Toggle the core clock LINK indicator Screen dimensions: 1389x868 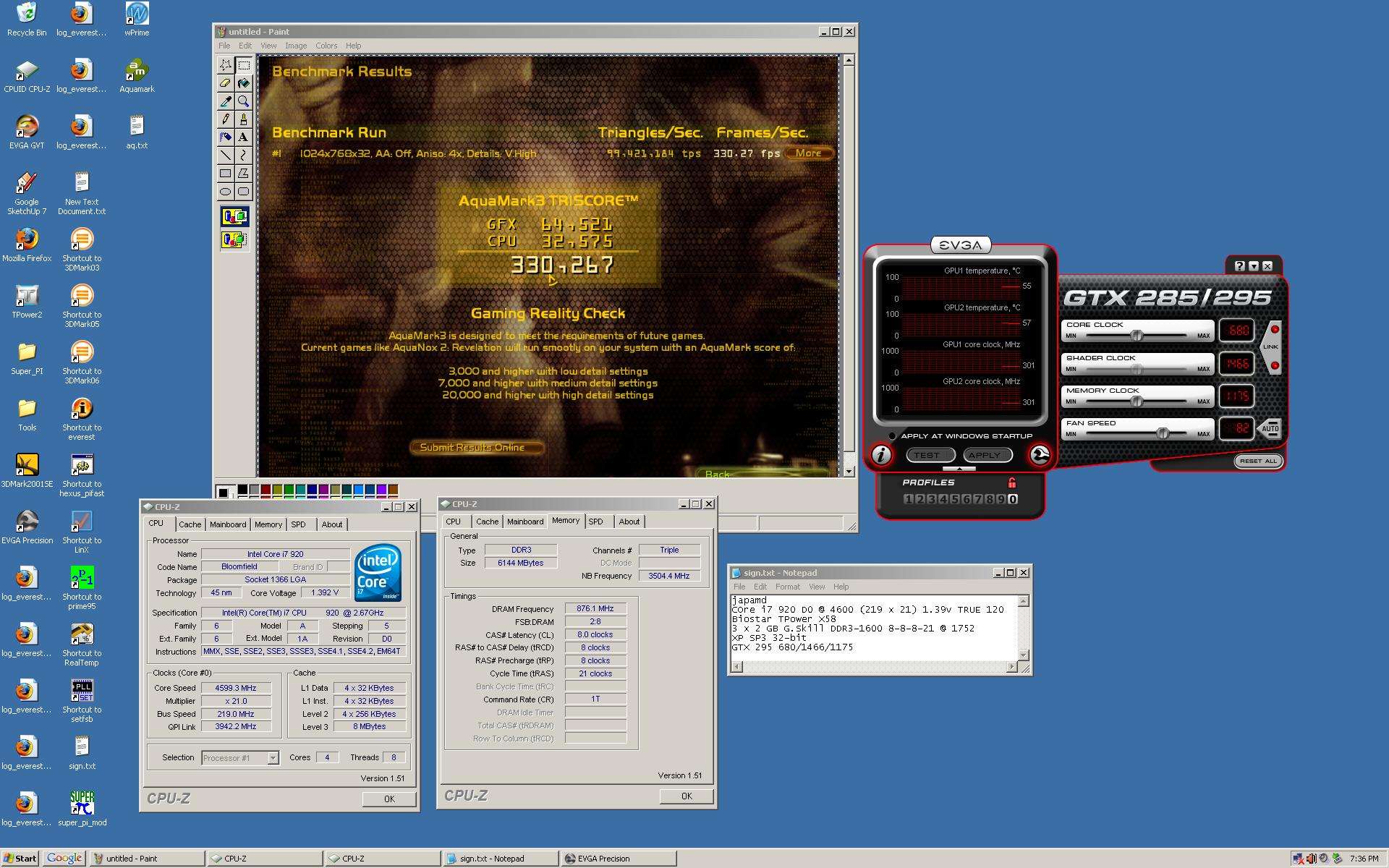1275,330
